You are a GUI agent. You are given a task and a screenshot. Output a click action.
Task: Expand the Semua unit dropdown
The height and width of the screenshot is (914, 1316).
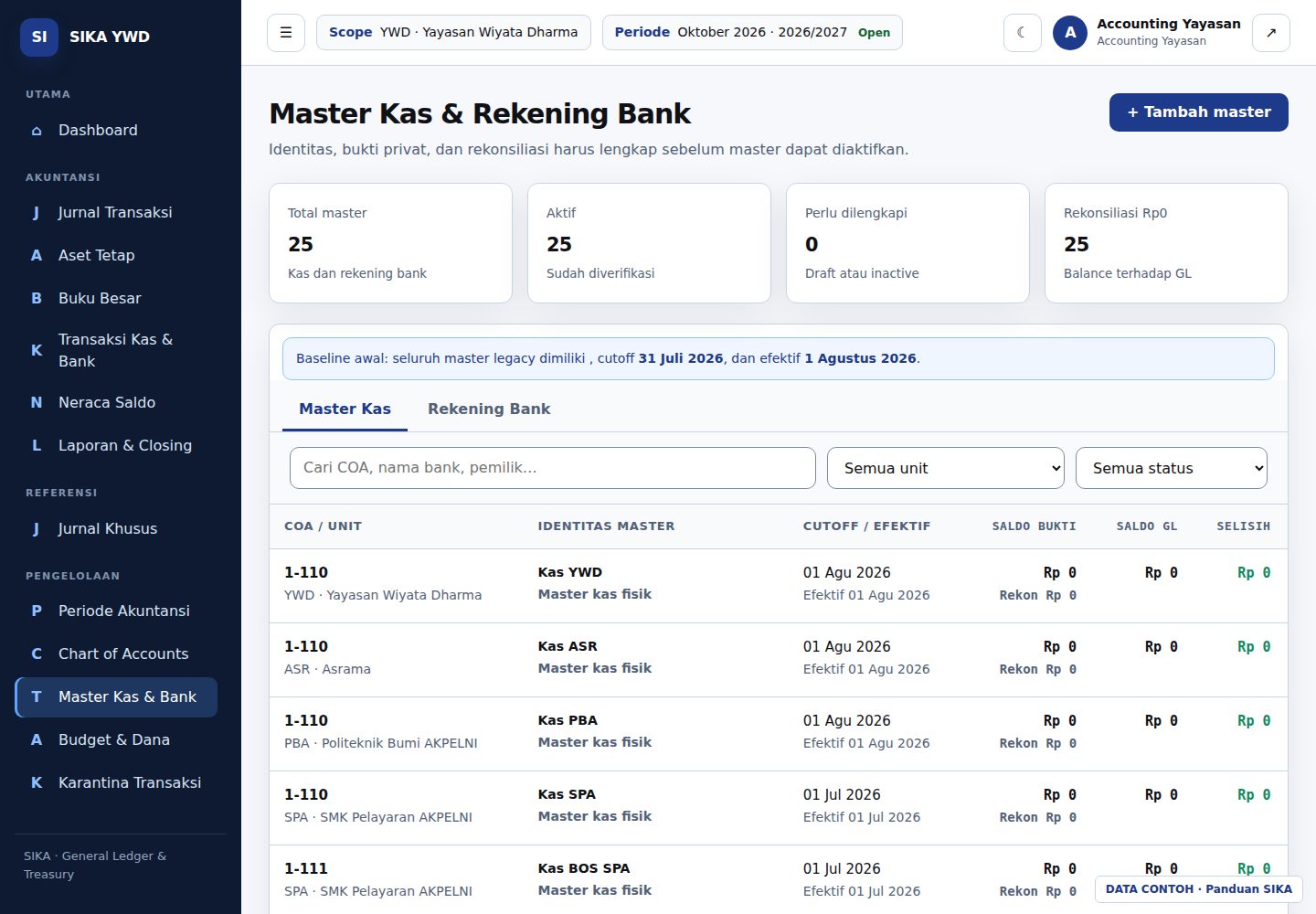(946, 468)
